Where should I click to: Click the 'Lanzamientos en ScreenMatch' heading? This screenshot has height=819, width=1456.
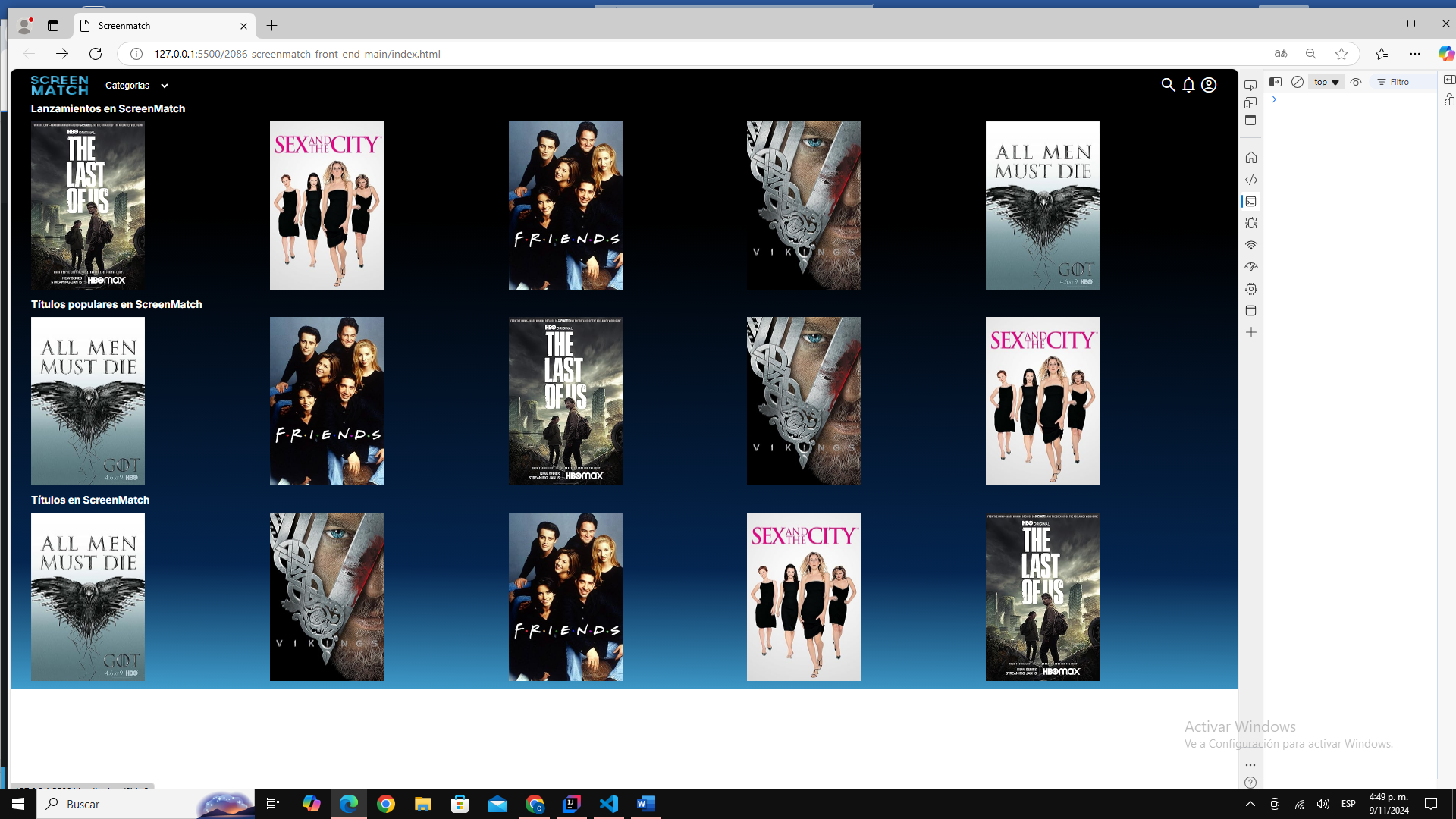(108, 108)
